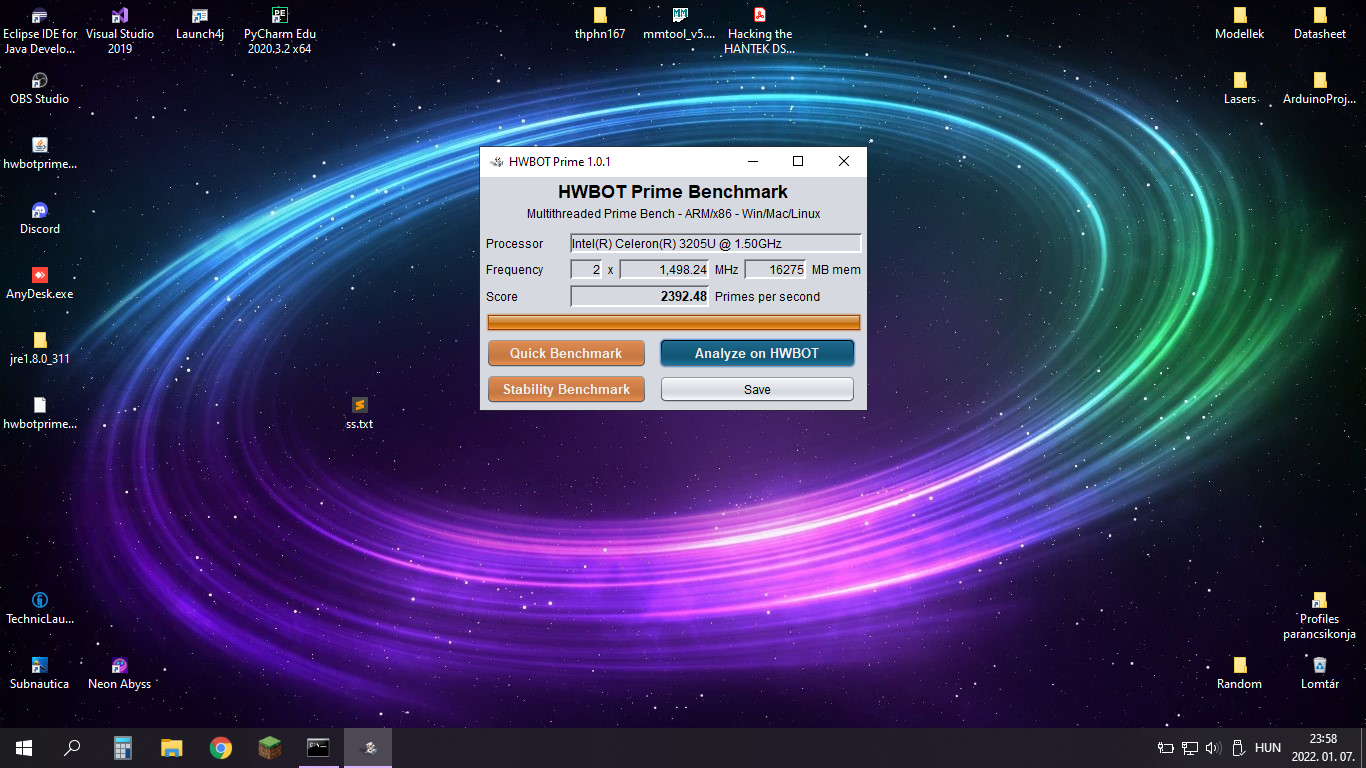Click the Analyze on HWBOT button
1366x768 pixels.
point(757,353)
